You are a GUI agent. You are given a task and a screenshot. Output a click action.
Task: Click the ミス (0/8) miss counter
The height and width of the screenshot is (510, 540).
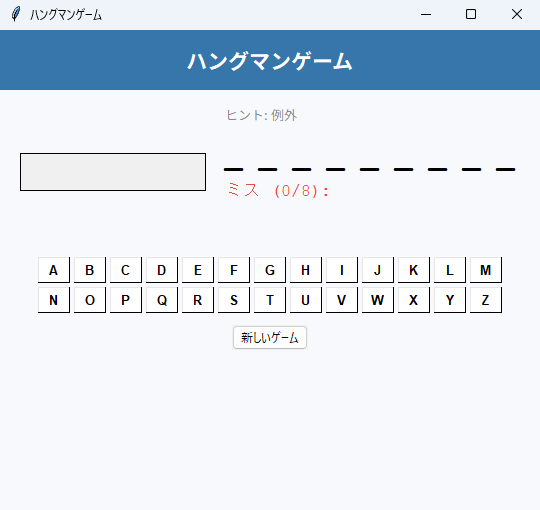pos(278,190)
